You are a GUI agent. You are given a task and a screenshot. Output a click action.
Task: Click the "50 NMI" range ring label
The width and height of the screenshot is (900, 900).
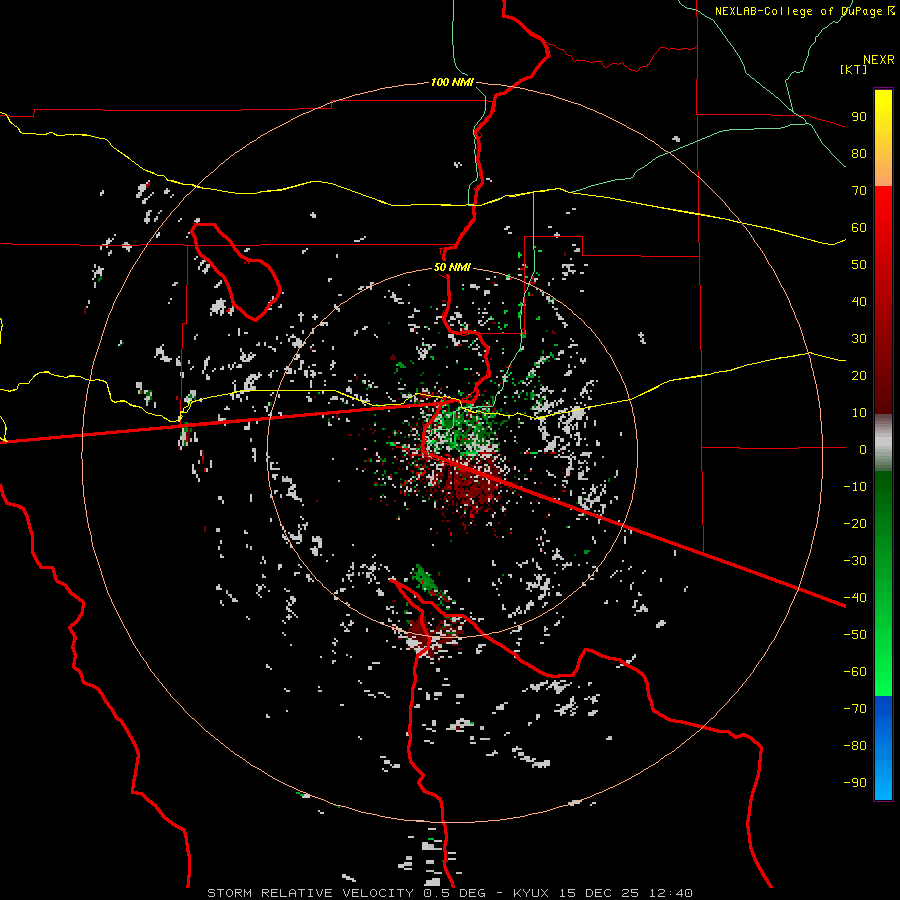tap(452, 267)
